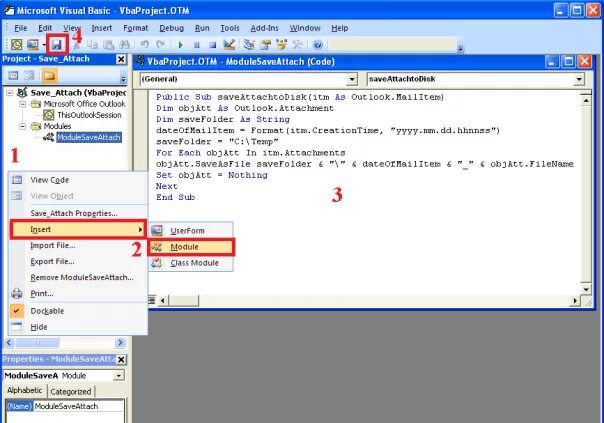Collapse the Modules folder node
This screenshot has width=604, height=423.
click(23, 126)
